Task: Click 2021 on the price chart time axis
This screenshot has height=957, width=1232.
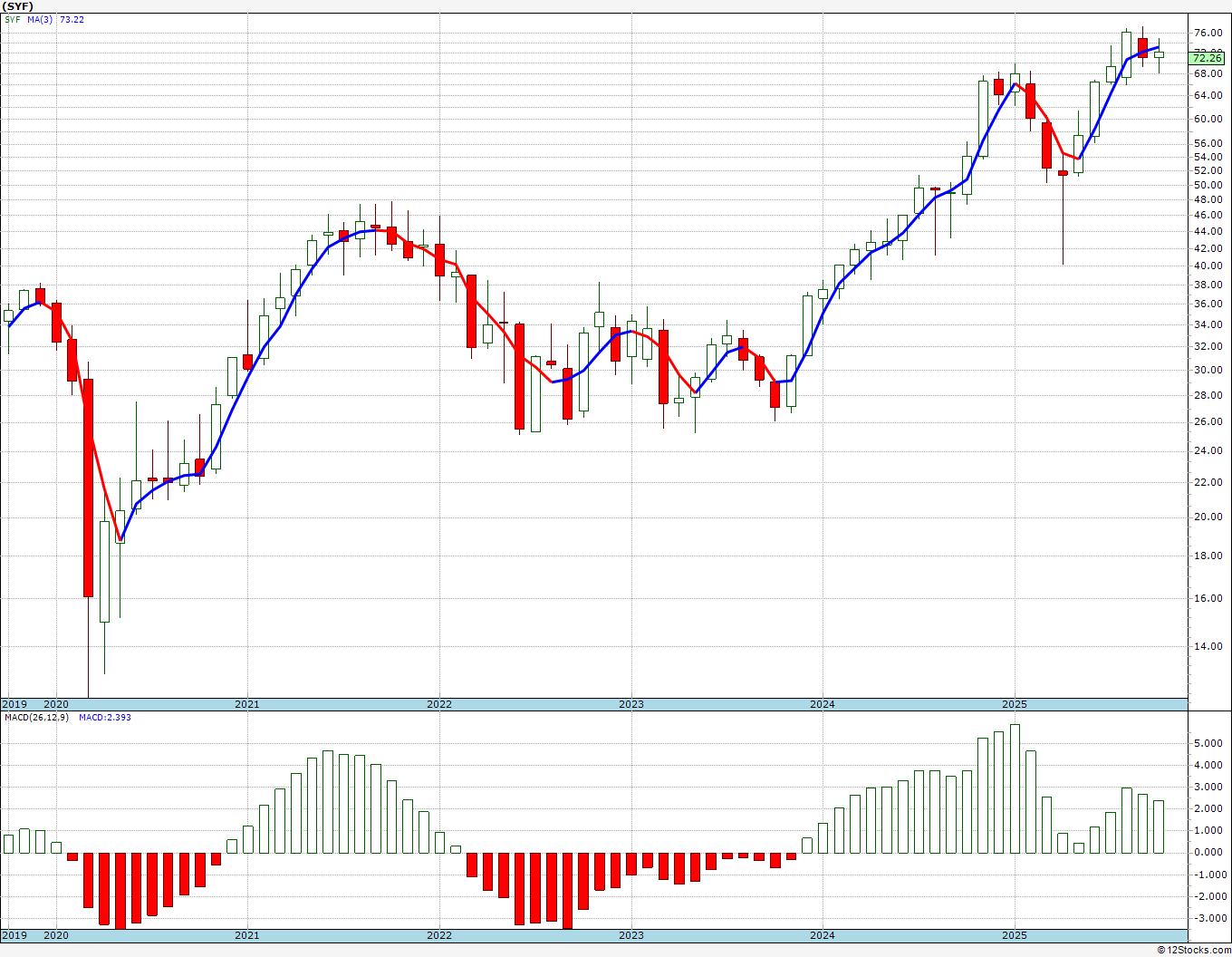Action: point(247,704)
